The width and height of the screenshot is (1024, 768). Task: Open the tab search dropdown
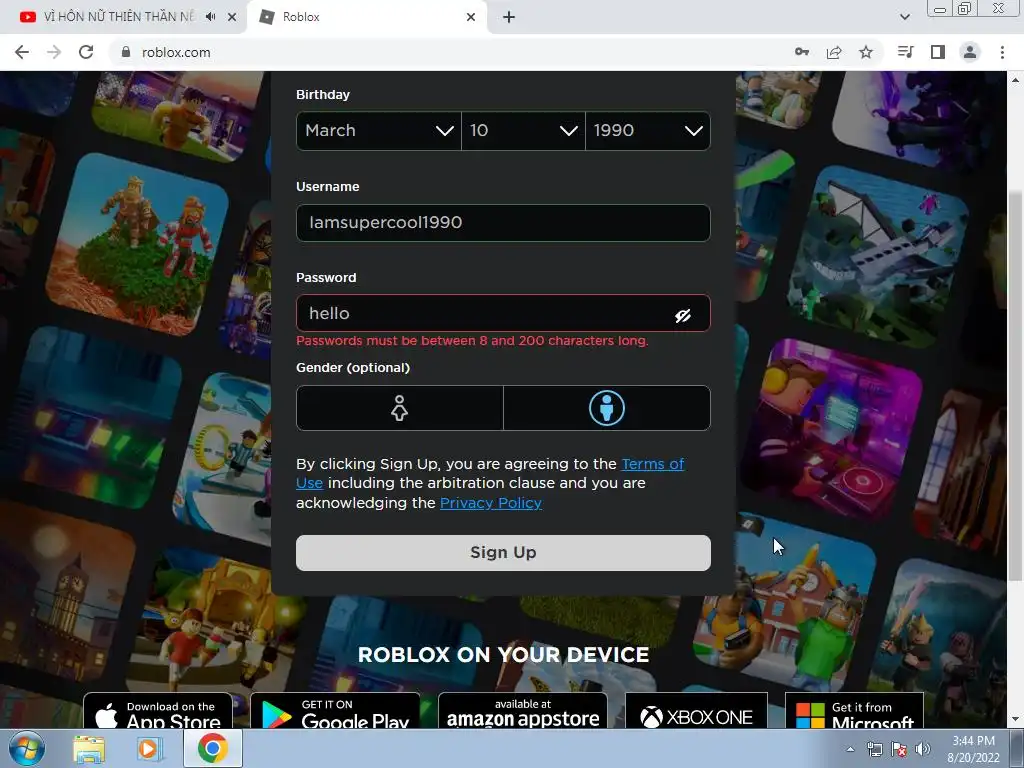pos(904,17)
